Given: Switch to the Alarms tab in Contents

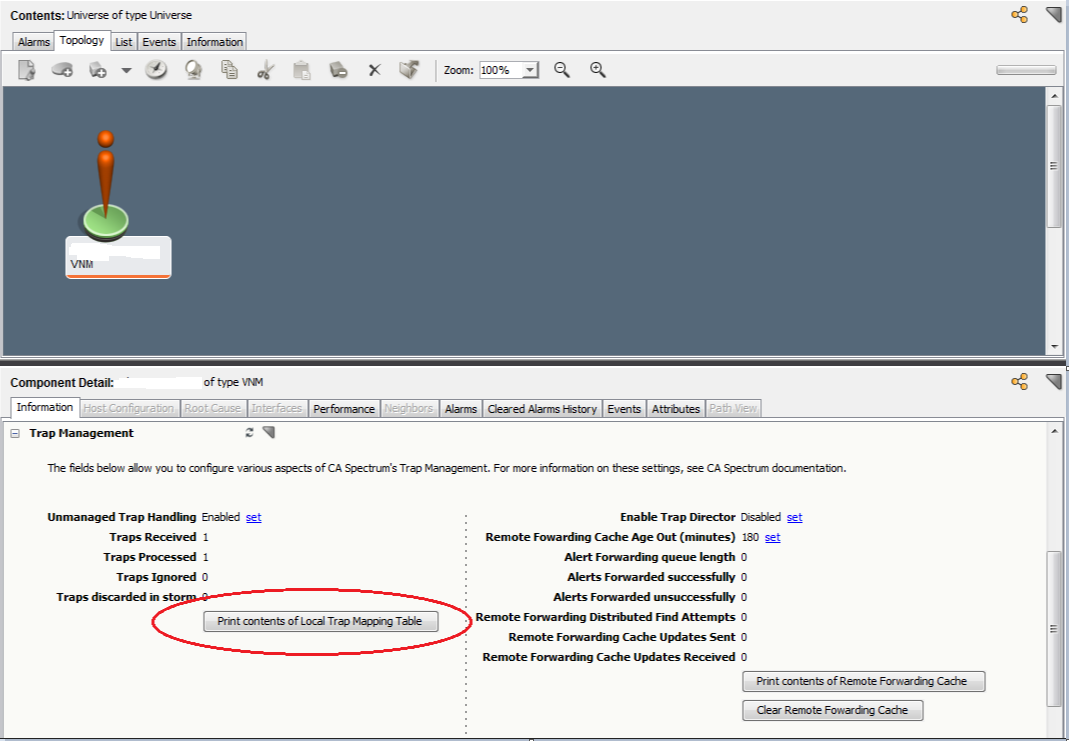Looking at the screenshot, I should click(33, 42).
